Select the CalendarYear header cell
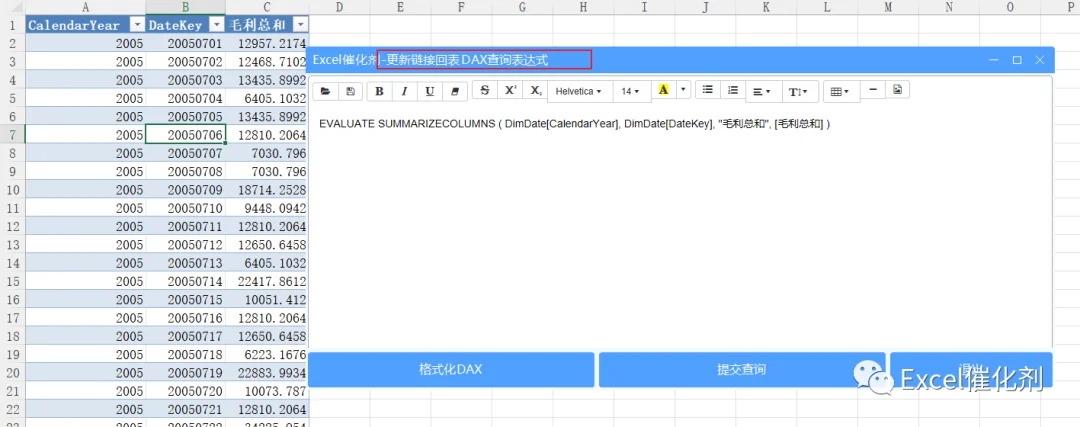 point(85,25)
